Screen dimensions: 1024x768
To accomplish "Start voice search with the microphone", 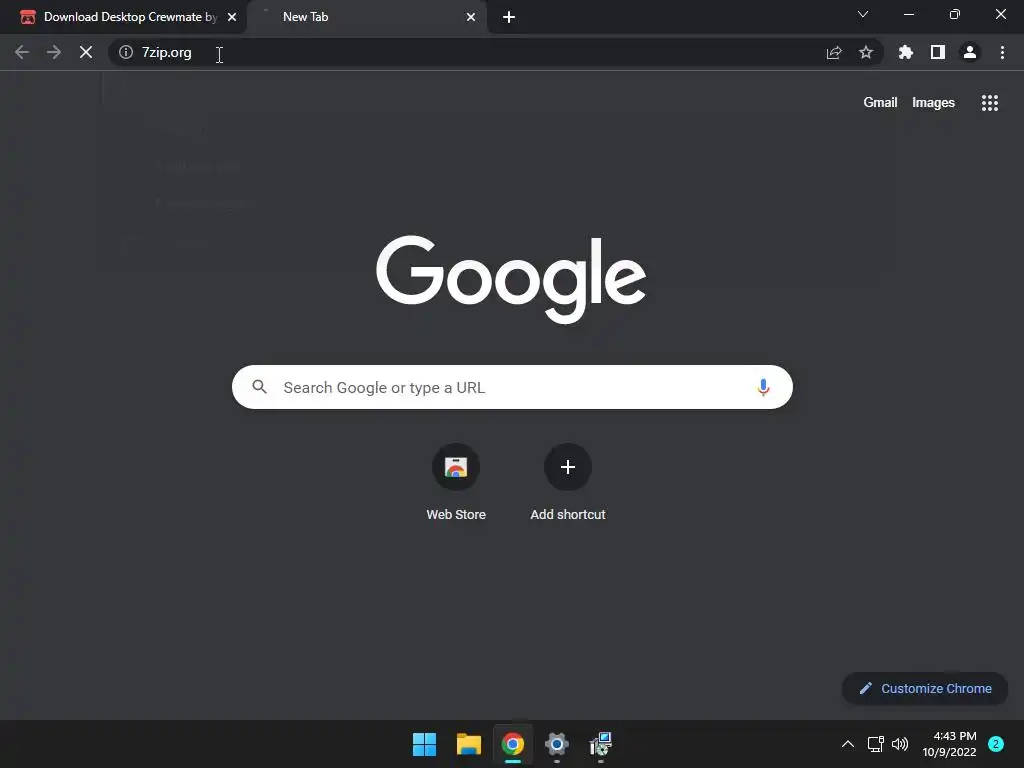I will pyautogui.click(x=763, y=387).
